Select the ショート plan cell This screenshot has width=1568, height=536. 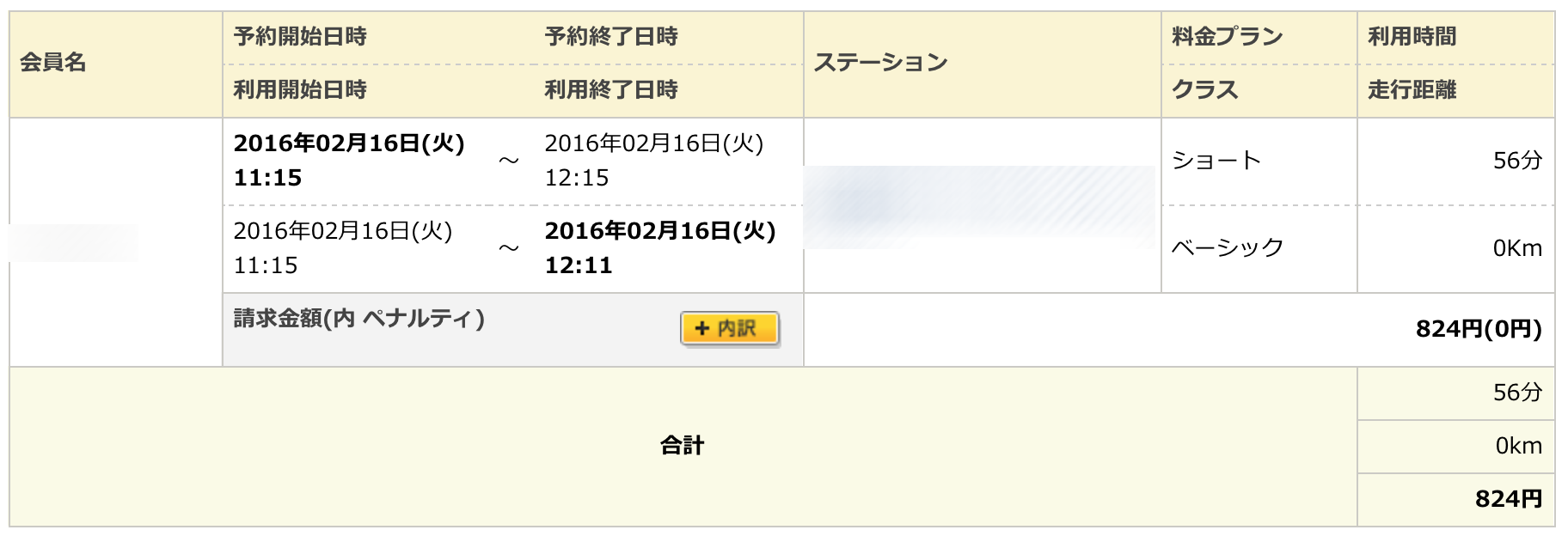pyautogui.click(x=1216, y=161)
